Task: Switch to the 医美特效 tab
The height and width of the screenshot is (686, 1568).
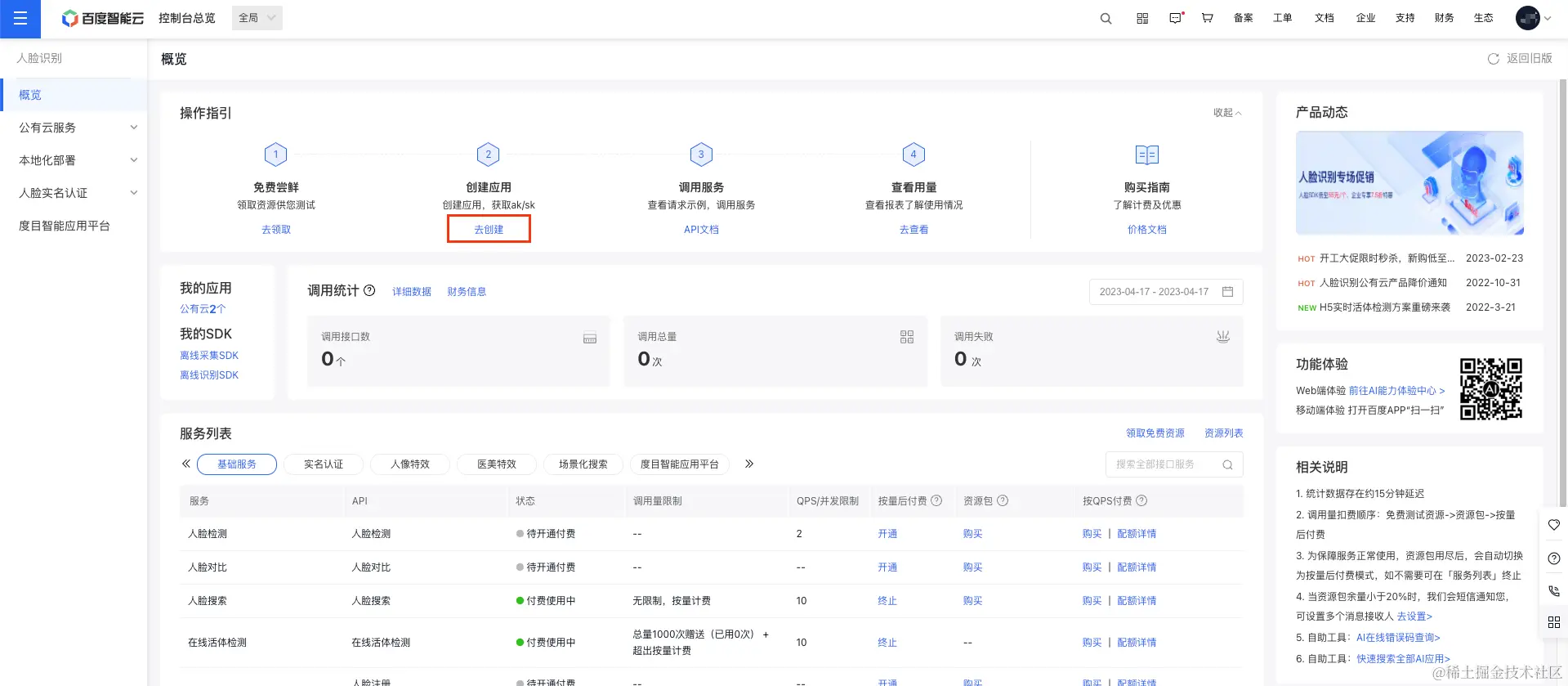Action: [x=497, y=464]
